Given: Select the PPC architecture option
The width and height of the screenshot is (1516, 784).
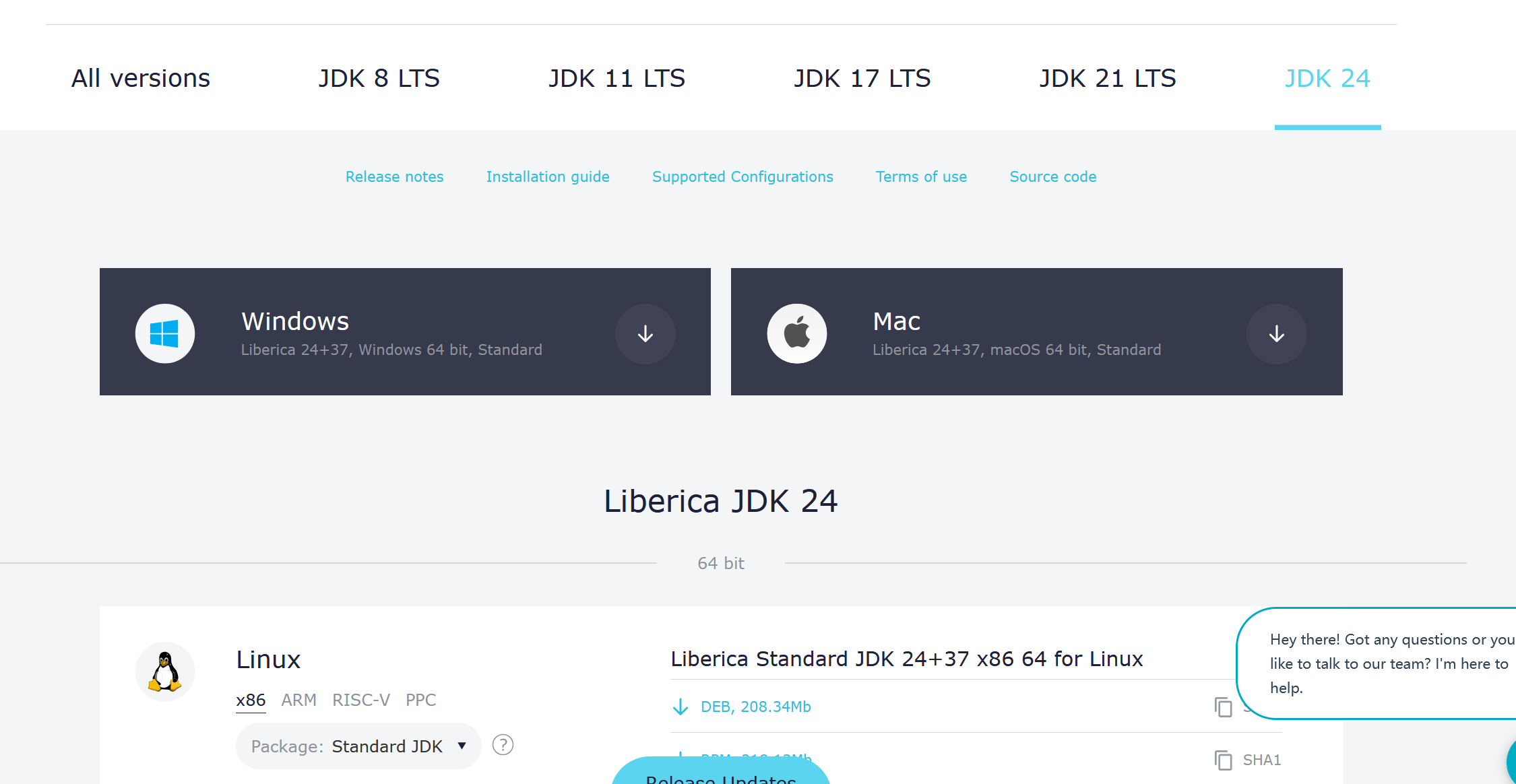Looking at the screenshot, I should pyautogui.click(x=420, y=700).
